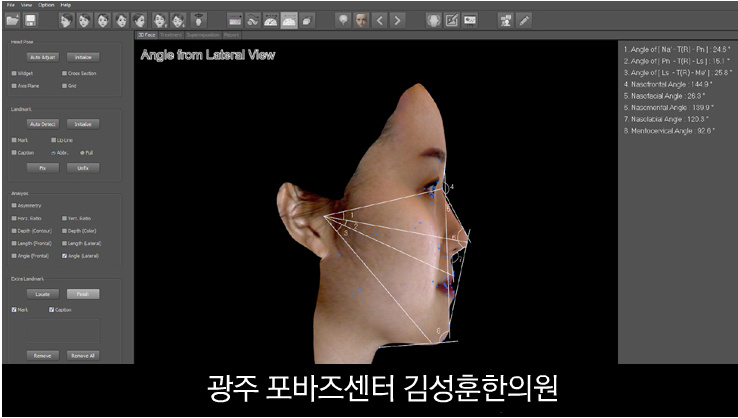This screenshot has height=418, width=738.
Task: Select the highlighted protractor angle icon
Action: pyautogui.click(x=289, y=20)
